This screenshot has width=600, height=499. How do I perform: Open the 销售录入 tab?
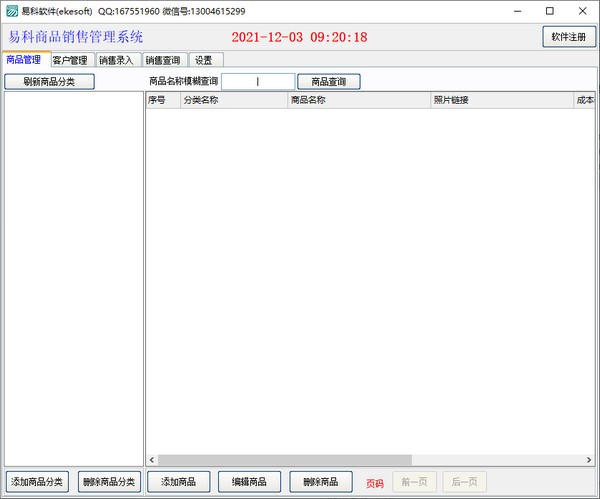(x=117, y=60)
